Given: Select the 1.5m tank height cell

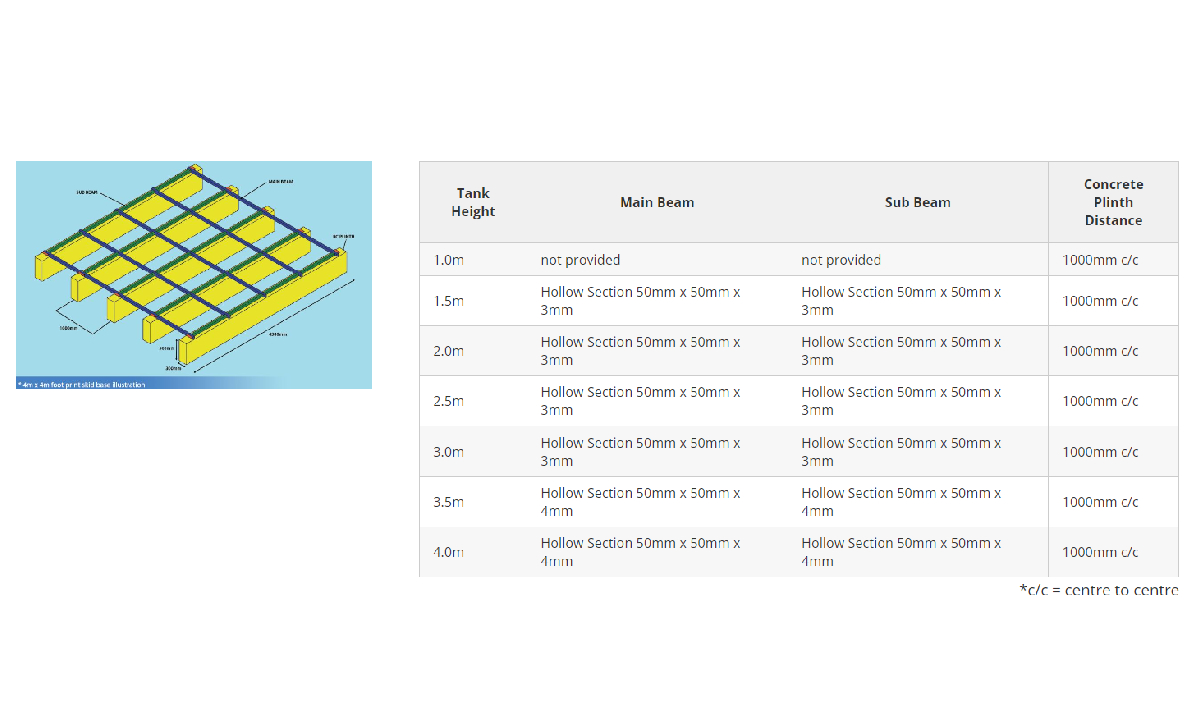Looking at the screenshot, I should coord(450,300).
